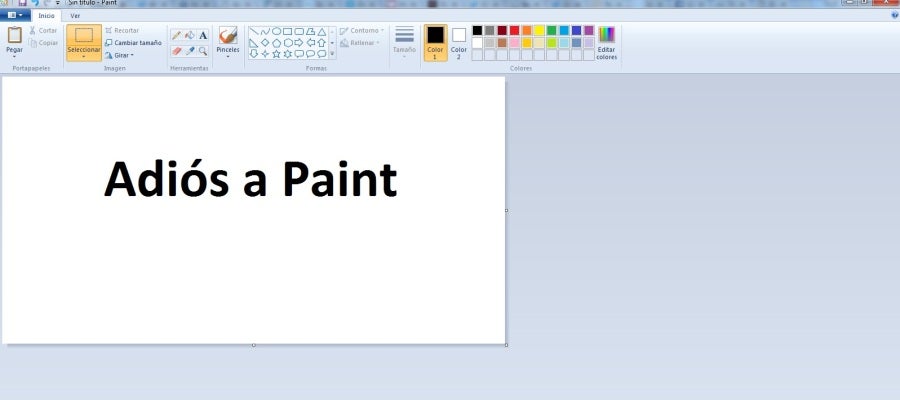The image size is (900, 400).
Task: Click the 'Adiós a Paint' text on canvas
Action: point(250,178)
